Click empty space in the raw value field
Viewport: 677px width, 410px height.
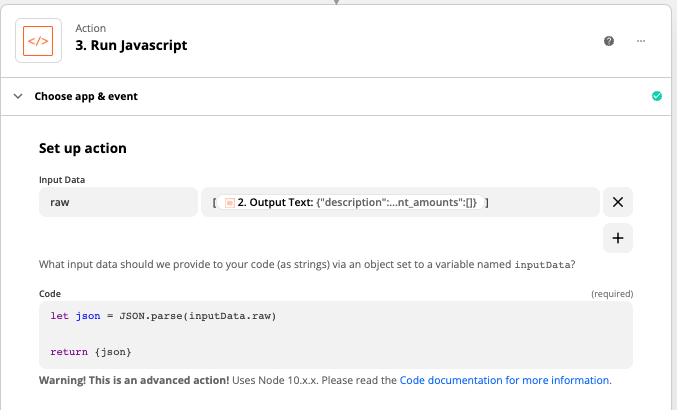[x=543, y=202]
